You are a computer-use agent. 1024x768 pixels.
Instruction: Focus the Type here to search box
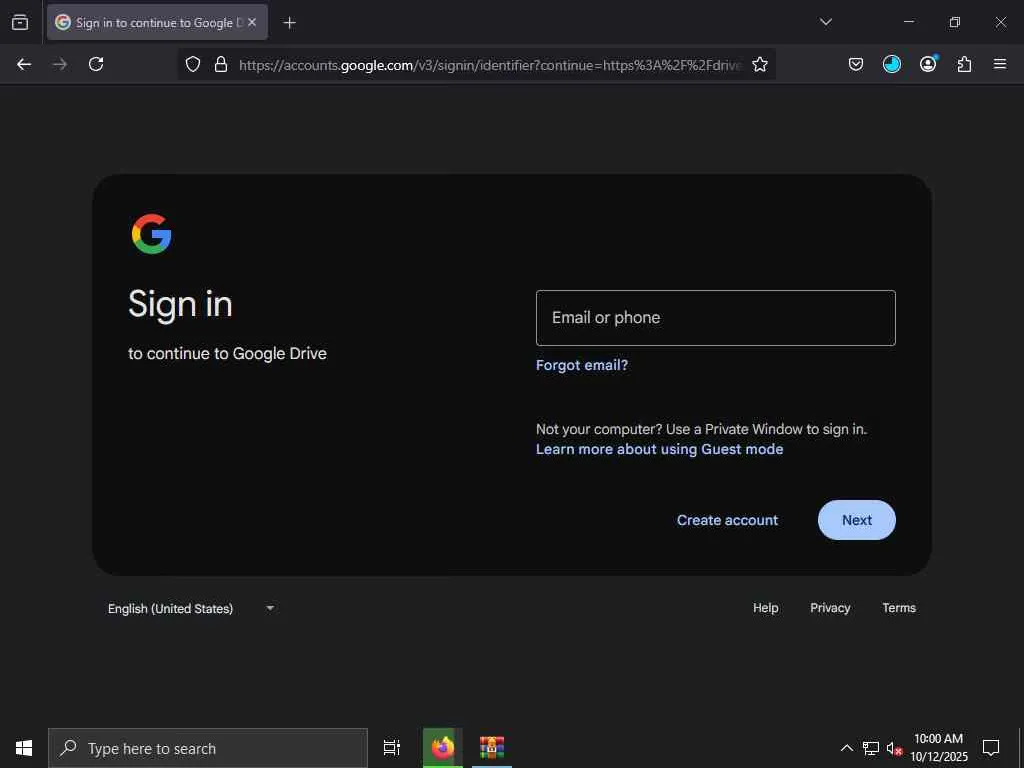tap(208, 748)
